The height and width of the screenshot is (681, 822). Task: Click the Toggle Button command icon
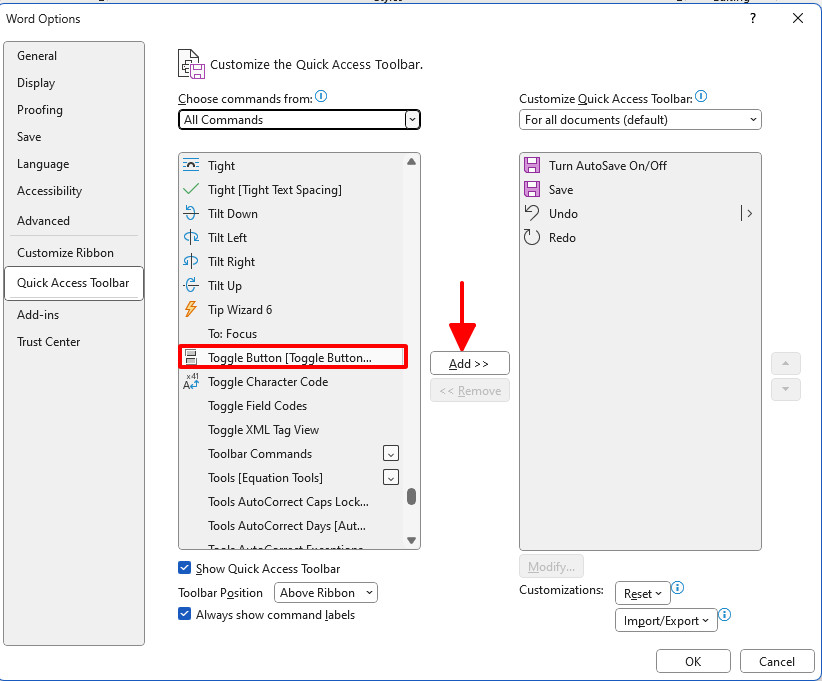click(x=191, y=357)
